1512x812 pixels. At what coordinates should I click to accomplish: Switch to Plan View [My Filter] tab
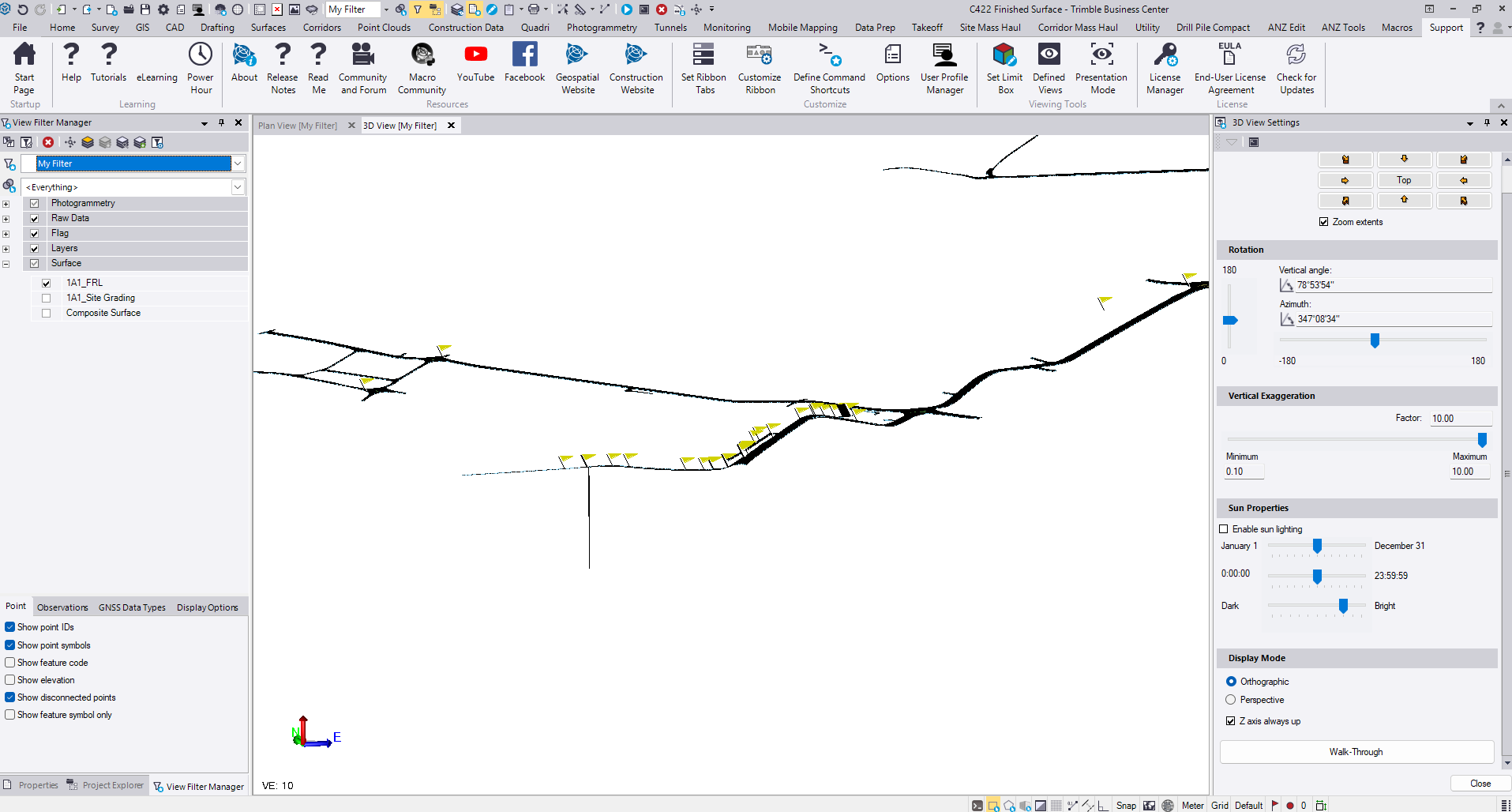[298, 126]
